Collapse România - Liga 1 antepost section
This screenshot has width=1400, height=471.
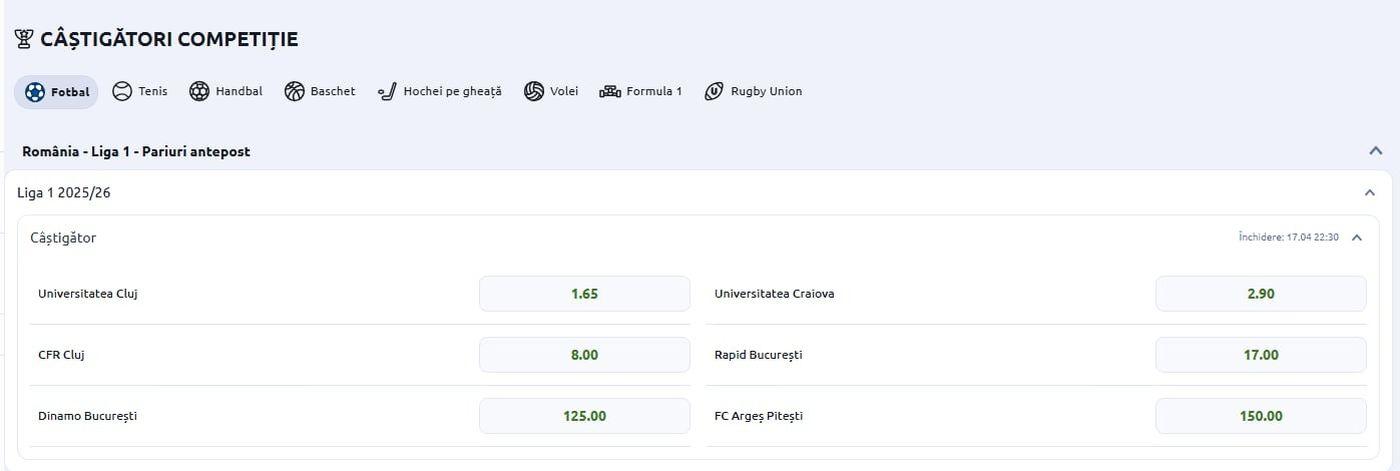tap(1376, 151)
